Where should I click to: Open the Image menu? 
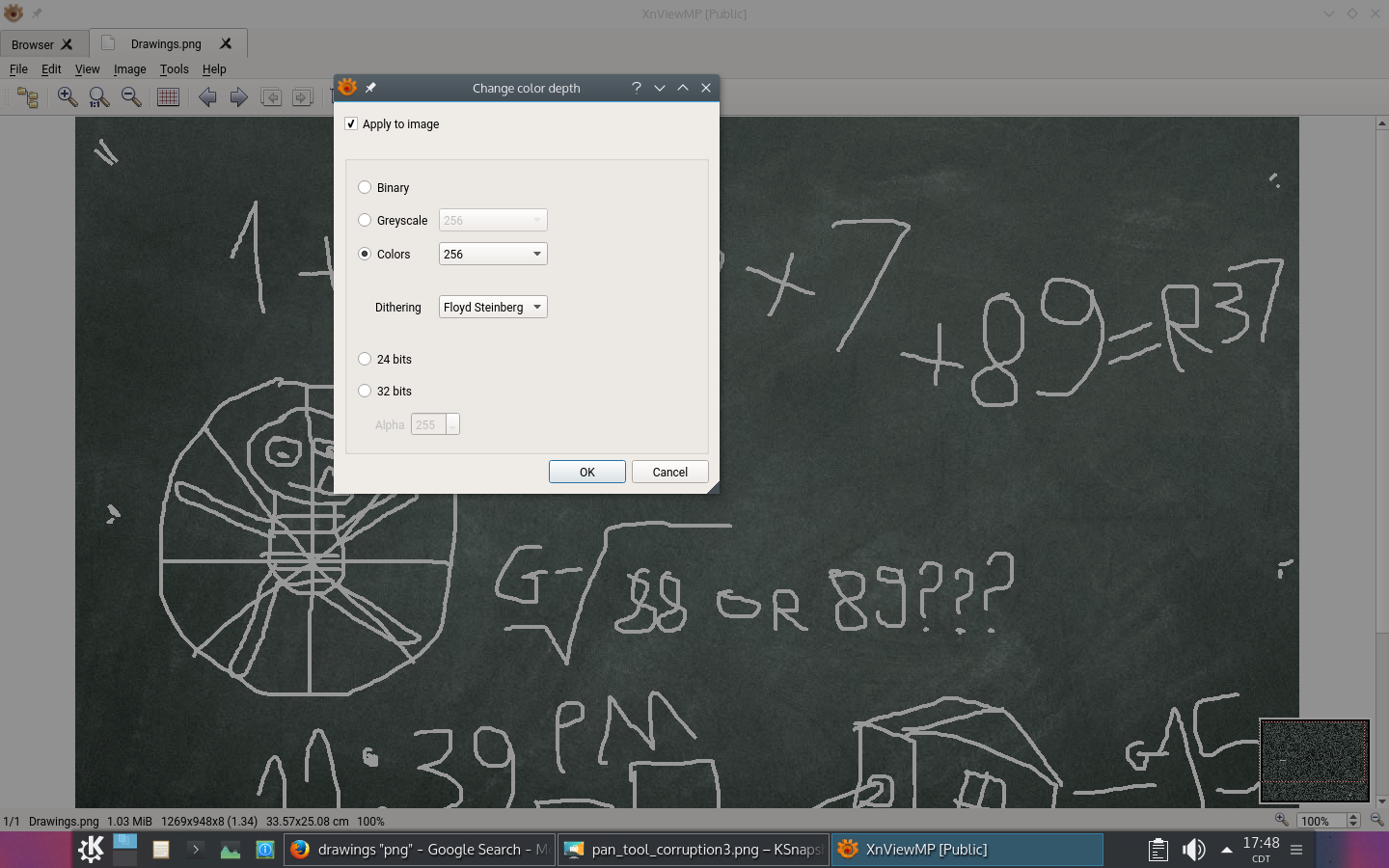tap(129, 69)
